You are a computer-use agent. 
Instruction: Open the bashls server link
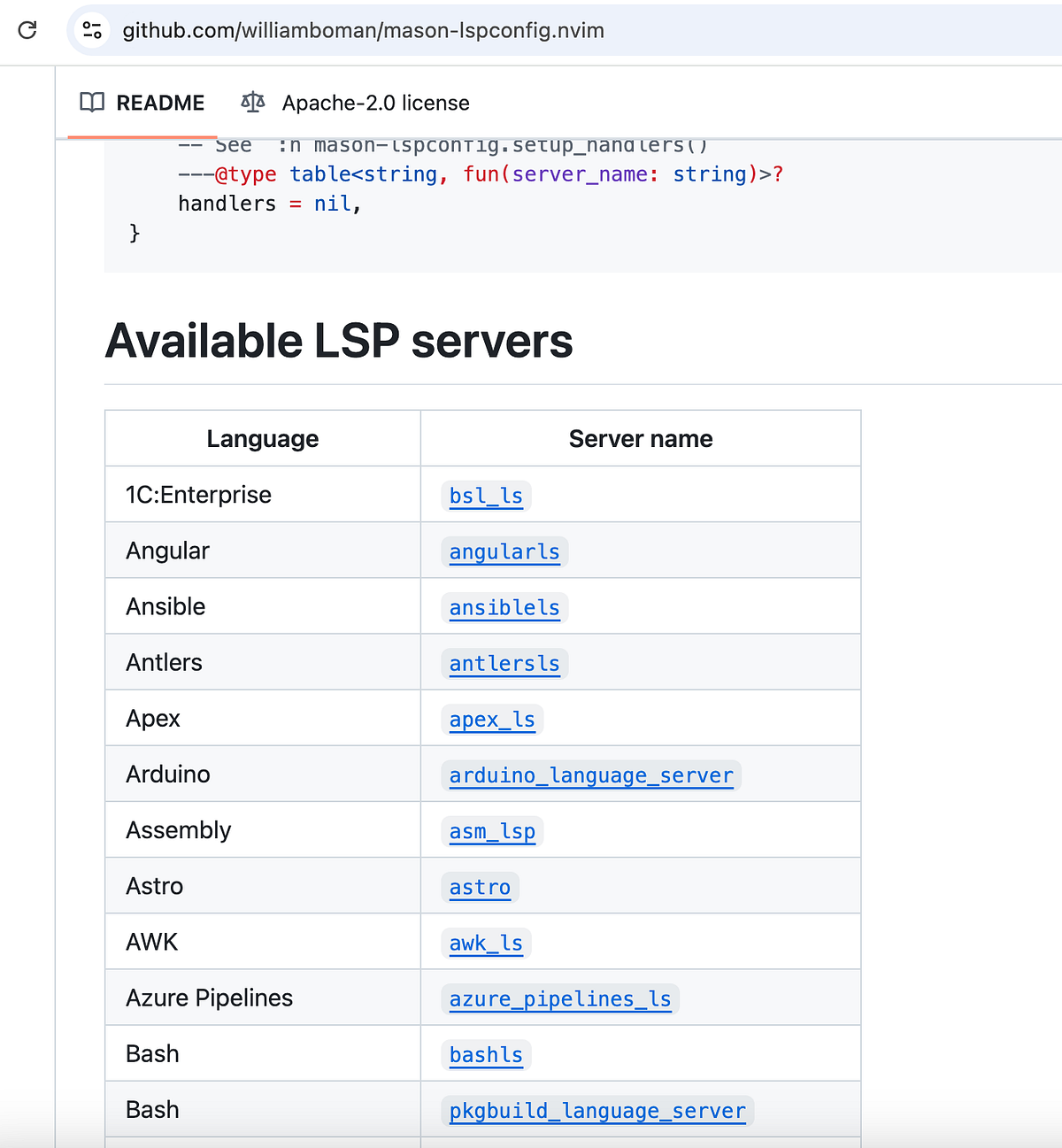coord(485,1055)
